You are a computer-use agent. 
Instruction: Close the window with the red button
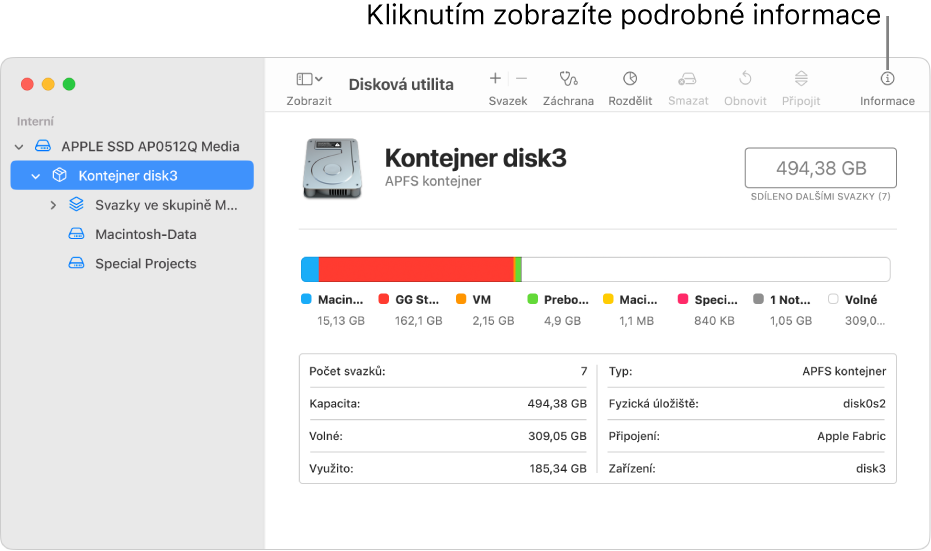(27, 84)
